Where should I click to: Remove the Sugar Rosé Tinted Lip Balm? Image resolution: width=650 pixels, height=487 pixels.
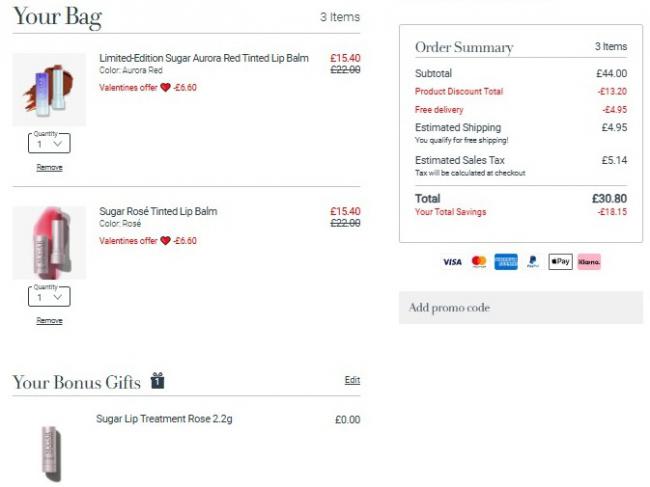click(x=49, y=321)
